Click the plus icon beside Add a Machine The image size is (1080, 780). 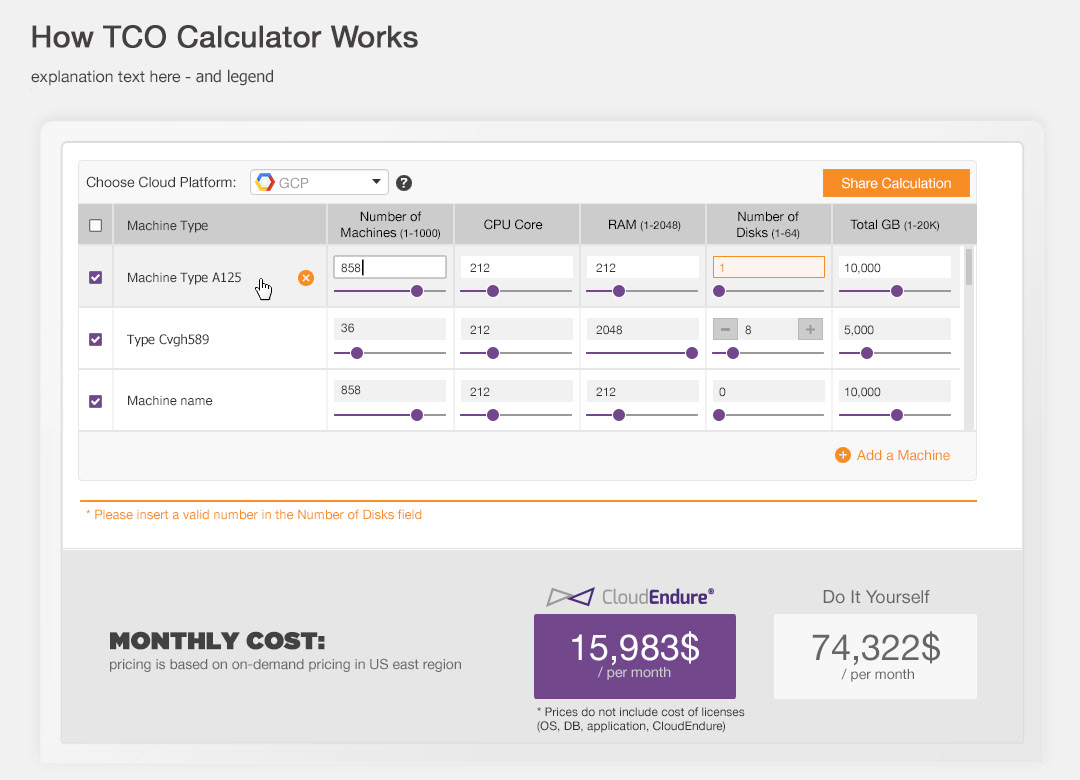(842, 455)
